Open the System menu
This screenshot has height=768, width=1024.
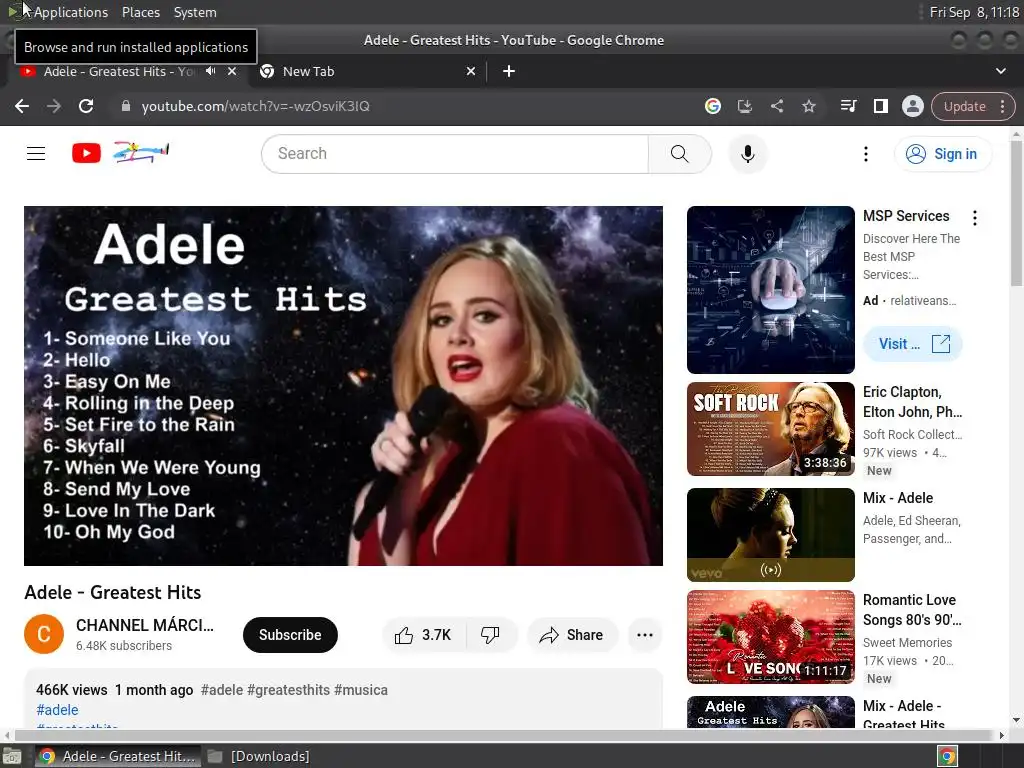click(x=195, y=12)
